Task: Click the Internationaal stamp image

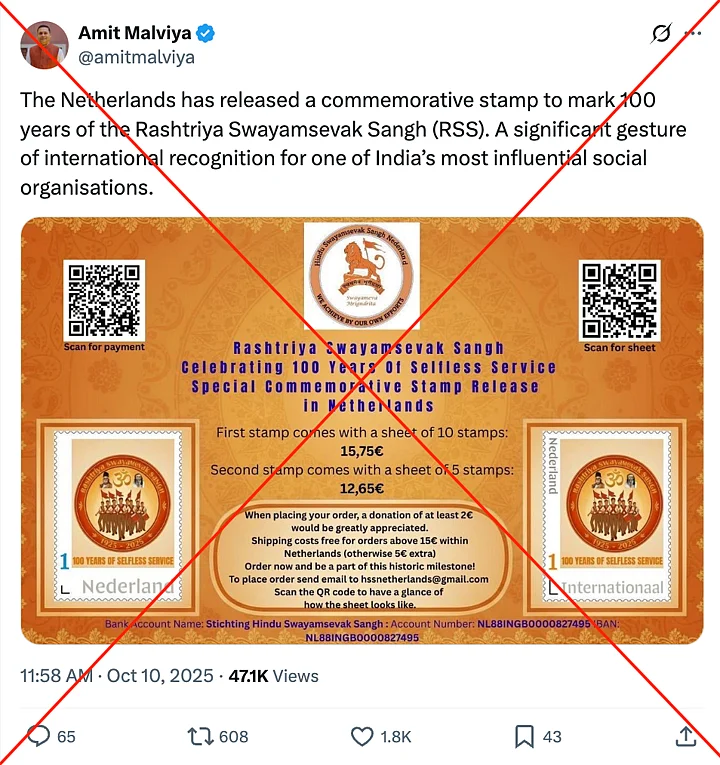Action: coord(605,517)
